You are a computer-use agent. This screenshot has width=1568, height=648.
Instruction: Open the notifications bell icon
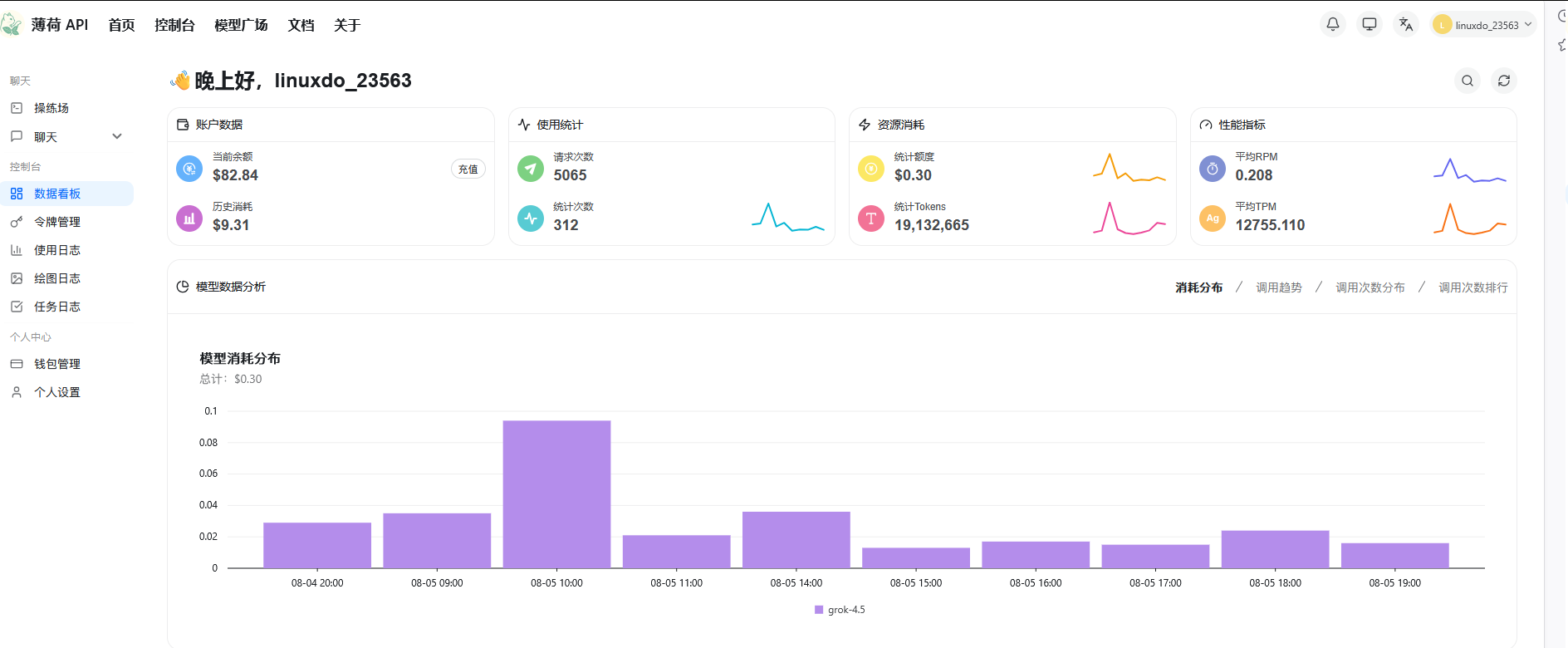[x=1333, y=24]
